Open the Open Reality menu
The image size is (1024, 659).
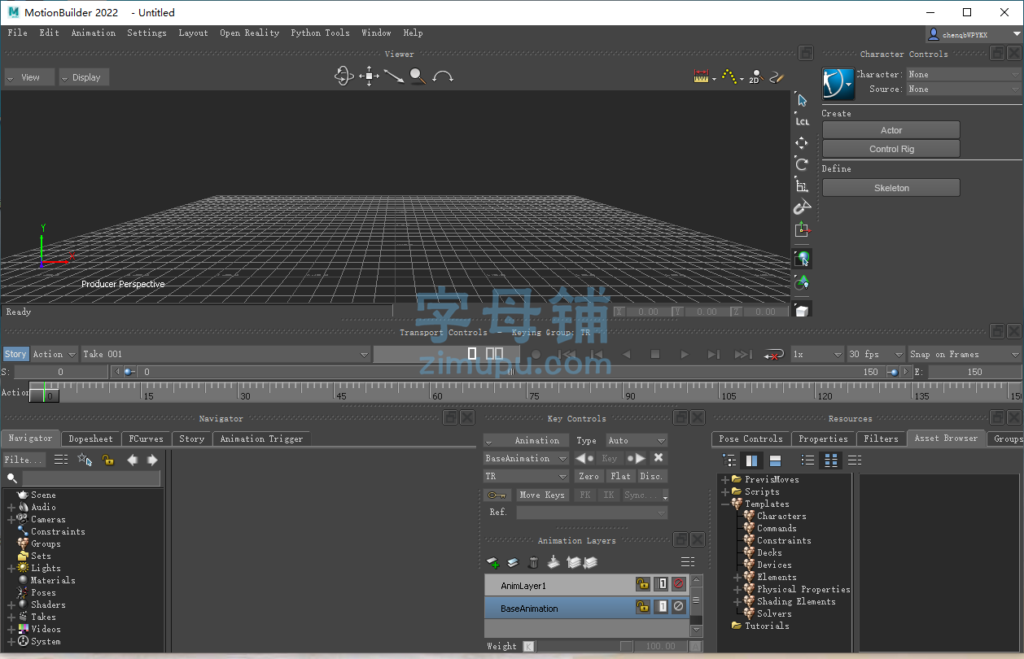[249, 33]
